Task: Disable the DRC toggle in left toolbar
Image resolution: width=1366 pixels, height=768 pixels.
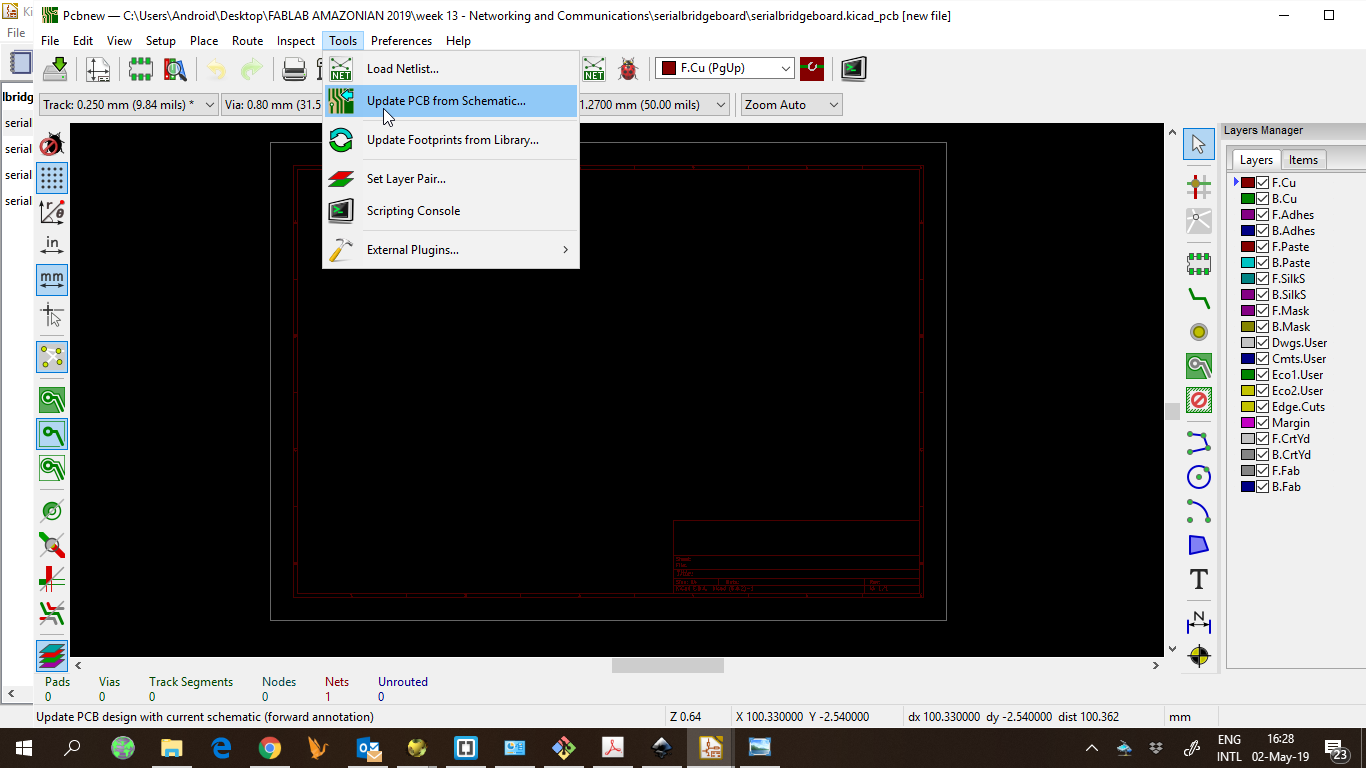Action: [52, 144]
